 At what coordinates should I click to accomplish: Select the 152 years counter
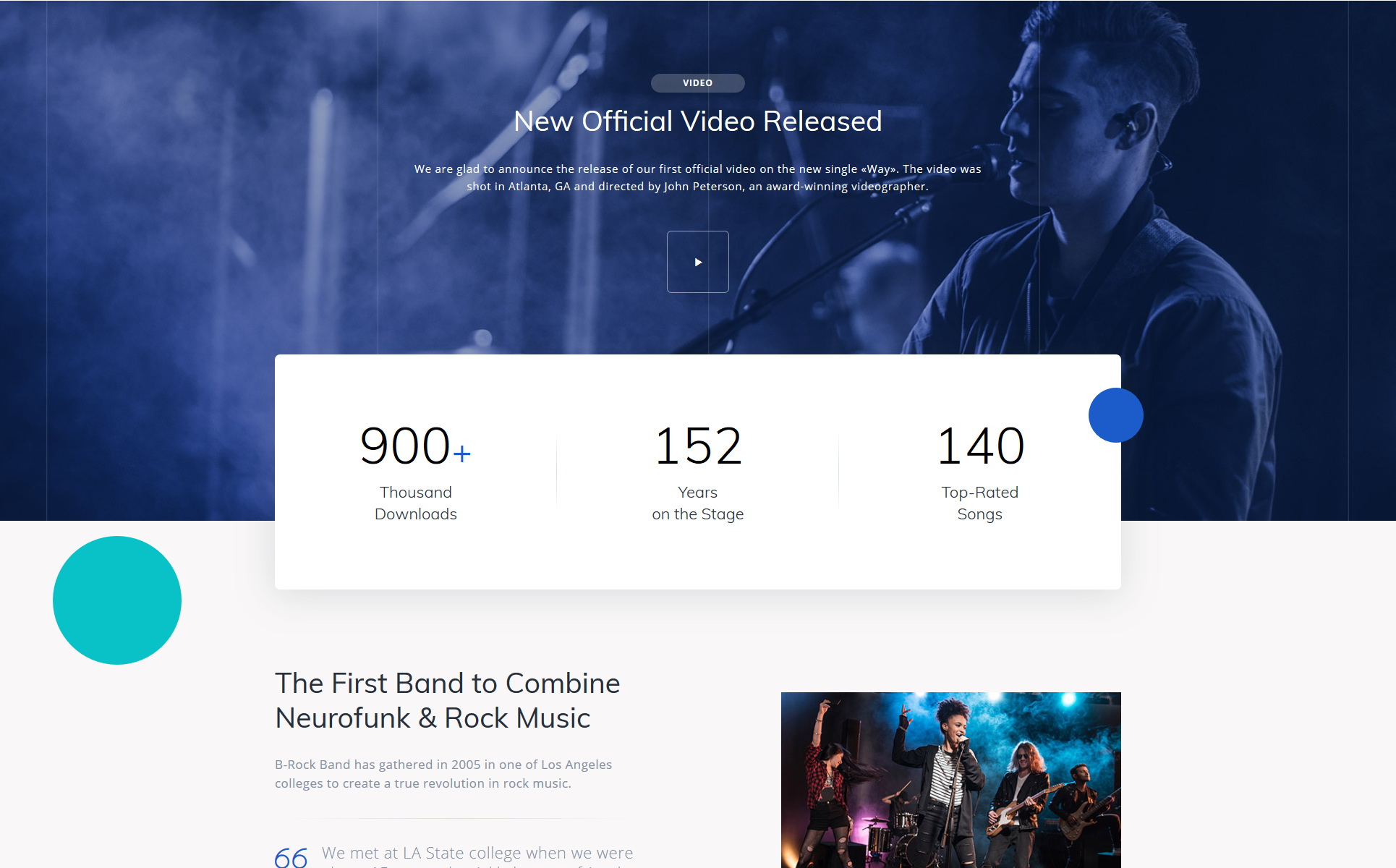pyautogui.click(x=698, y=446)
